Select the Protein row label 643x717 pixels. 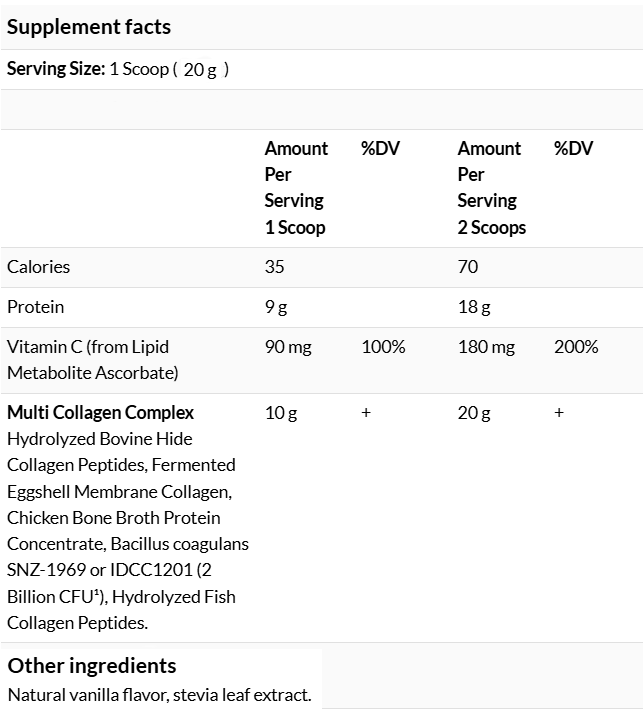click(x=35, y=307)
